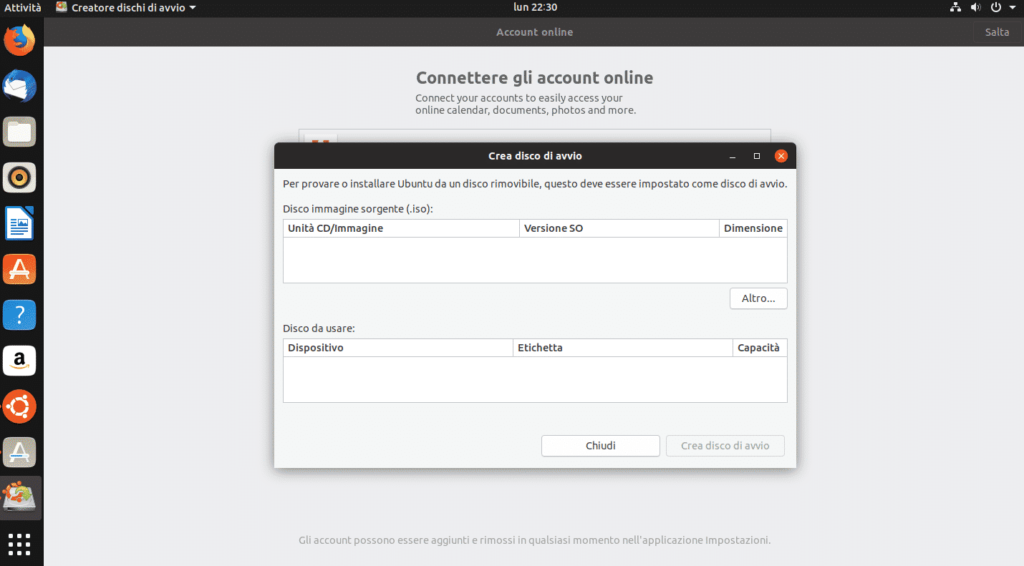This screenshot has width=1024, height=566.
Task: Open the Files manager dock icon
Action: [x=20, y=132]
